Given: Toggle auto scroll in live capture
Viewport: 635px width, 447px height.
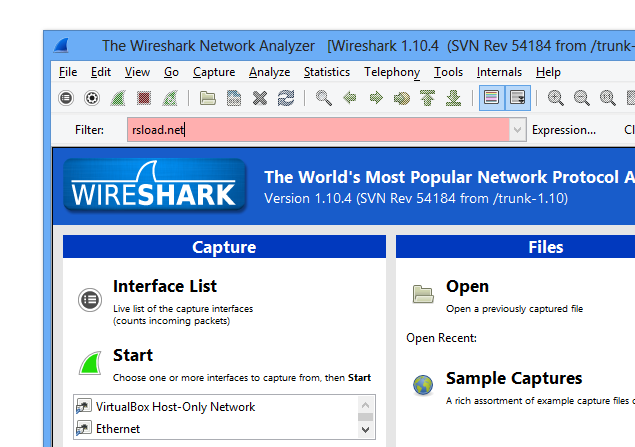Looking at the screenshot, I should (x=518, y=98).
